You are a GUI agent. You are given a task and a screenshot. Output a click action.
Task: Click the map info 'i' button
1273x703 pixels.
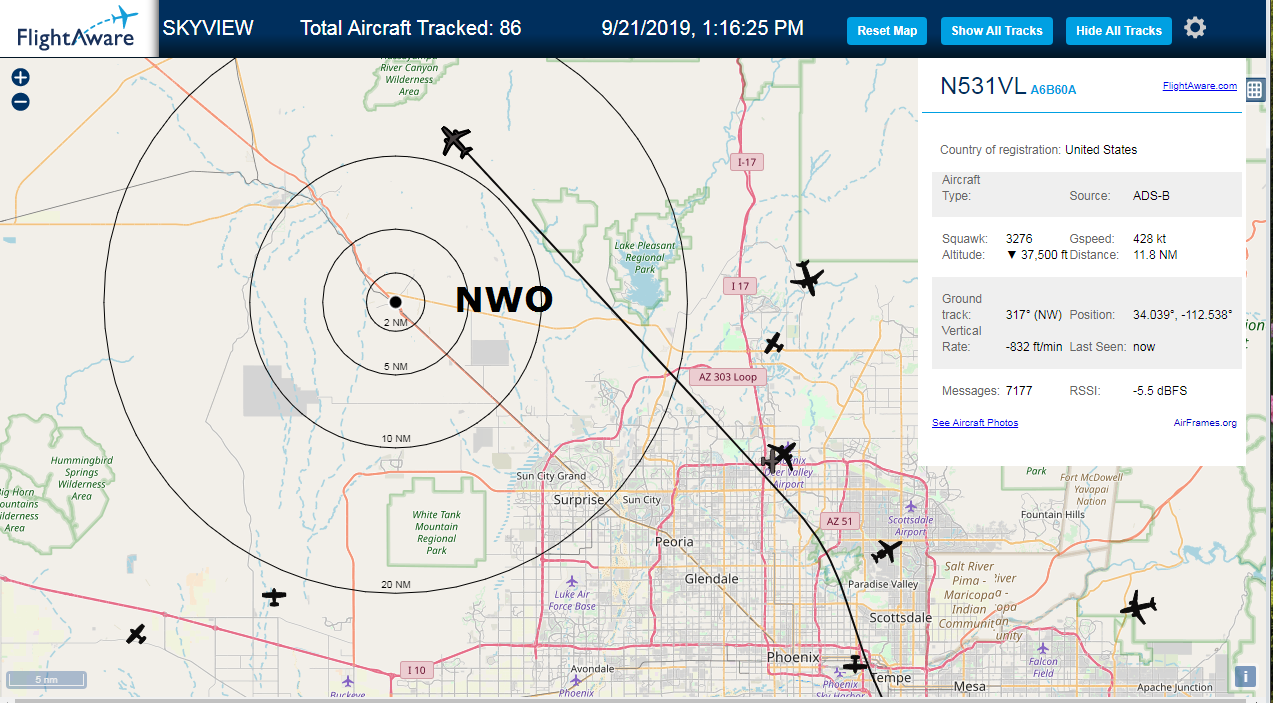click(x=1246, y=677)
